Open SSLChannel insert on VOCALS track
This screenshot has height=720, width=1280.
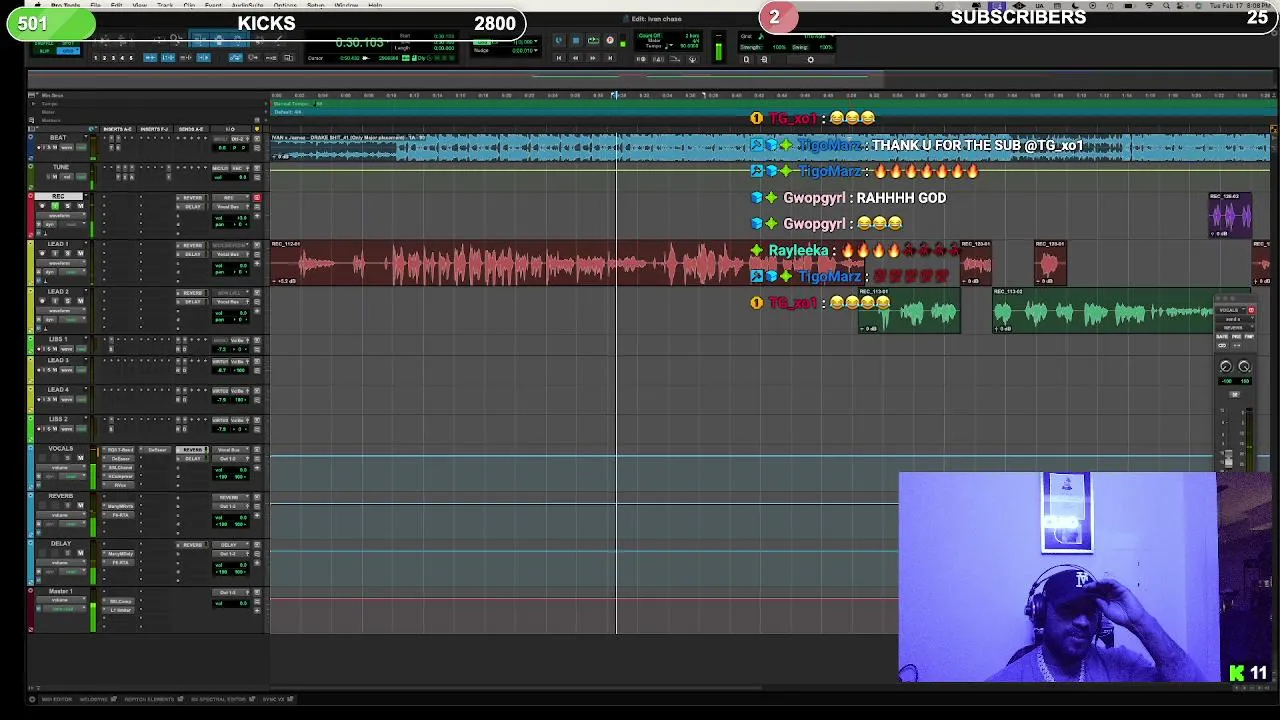click(118, 467)
